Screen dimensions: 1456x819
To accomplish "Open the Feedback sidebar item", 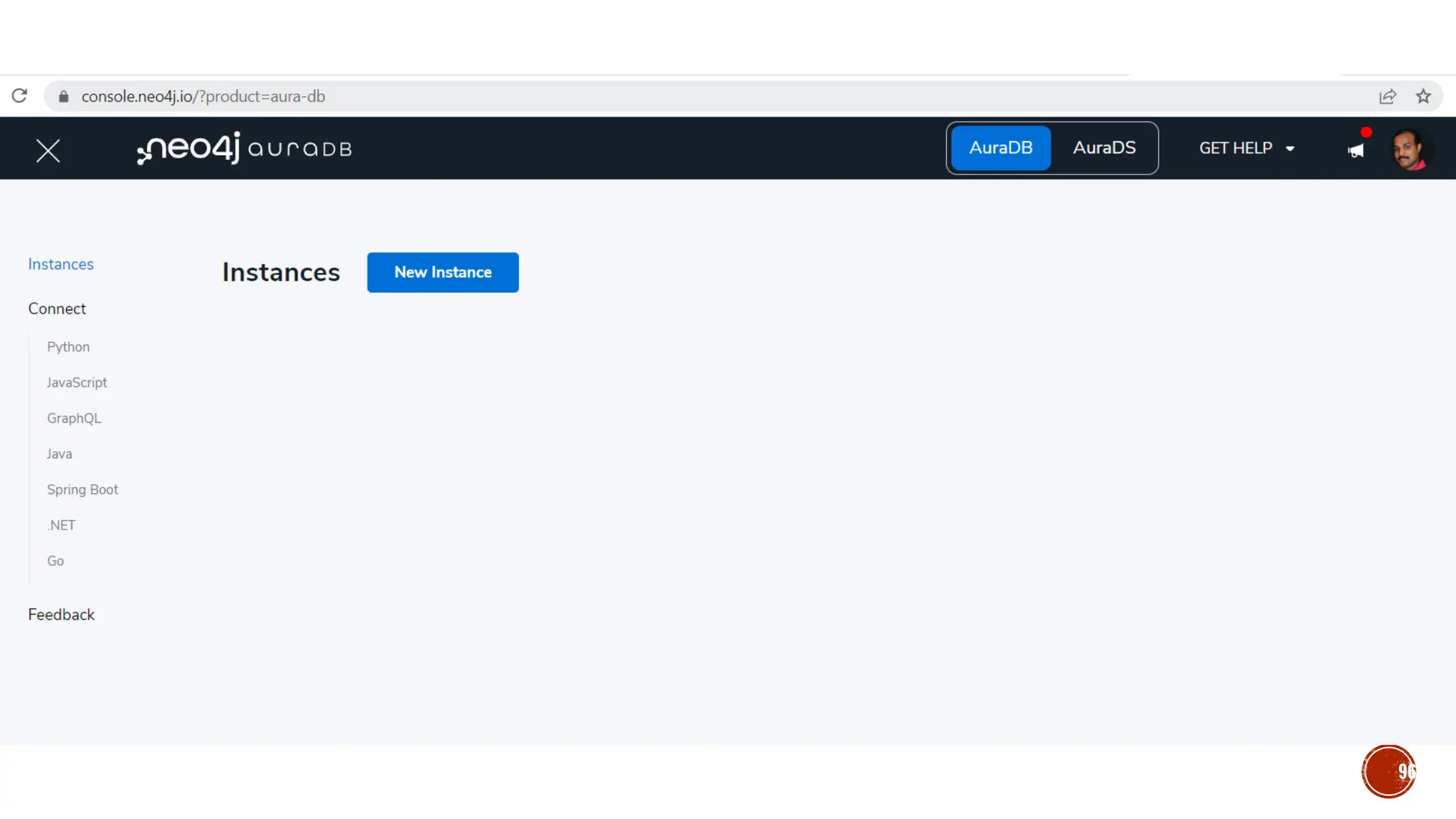I will click(61, 614).
